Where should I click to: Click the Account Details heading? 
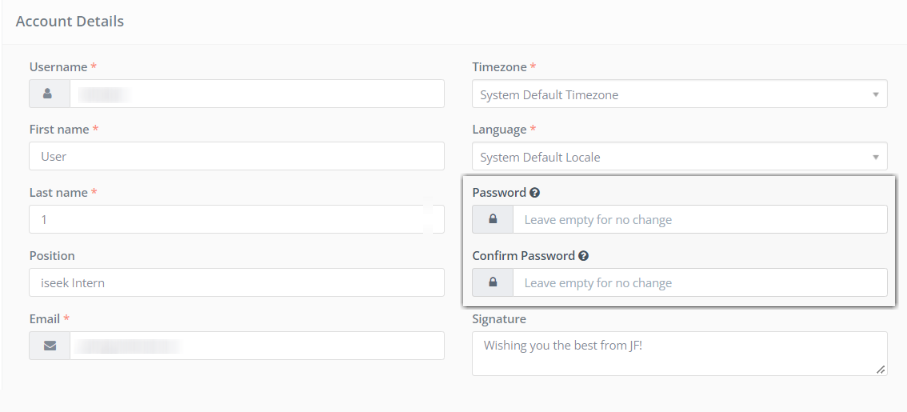(70, 21)
